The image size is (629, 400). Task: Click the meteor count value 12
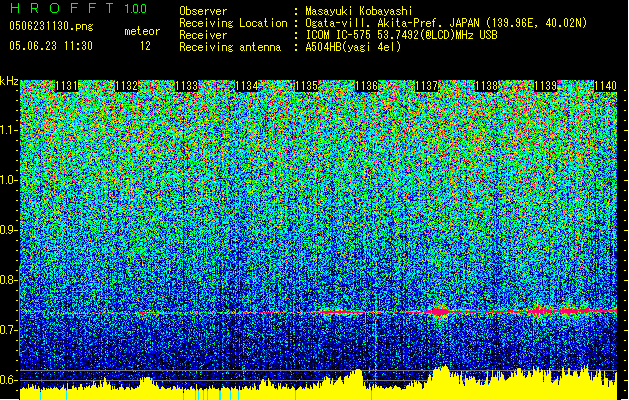pos(145,46)
